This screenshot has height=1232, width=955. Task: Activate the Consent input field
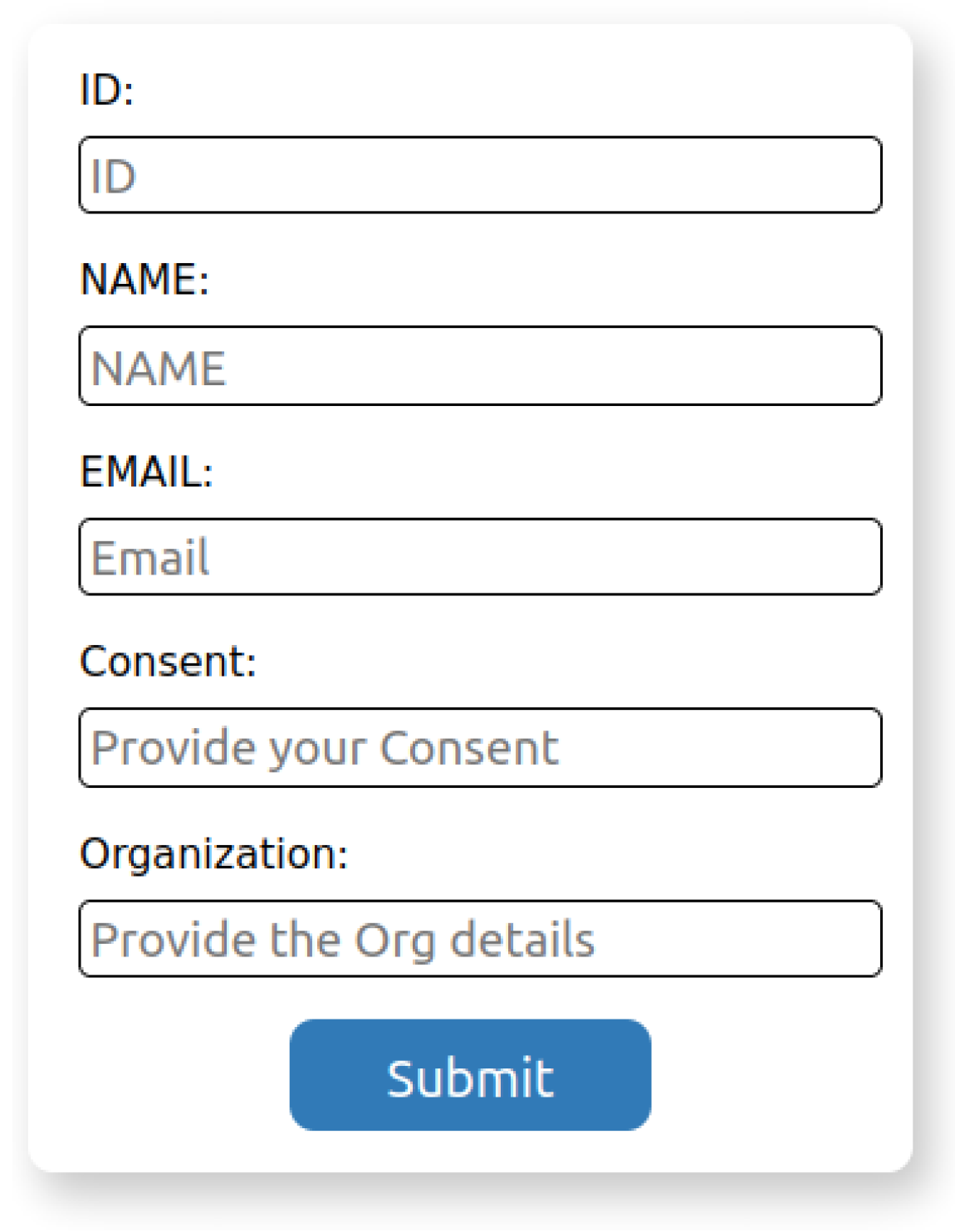coord(480,748)
